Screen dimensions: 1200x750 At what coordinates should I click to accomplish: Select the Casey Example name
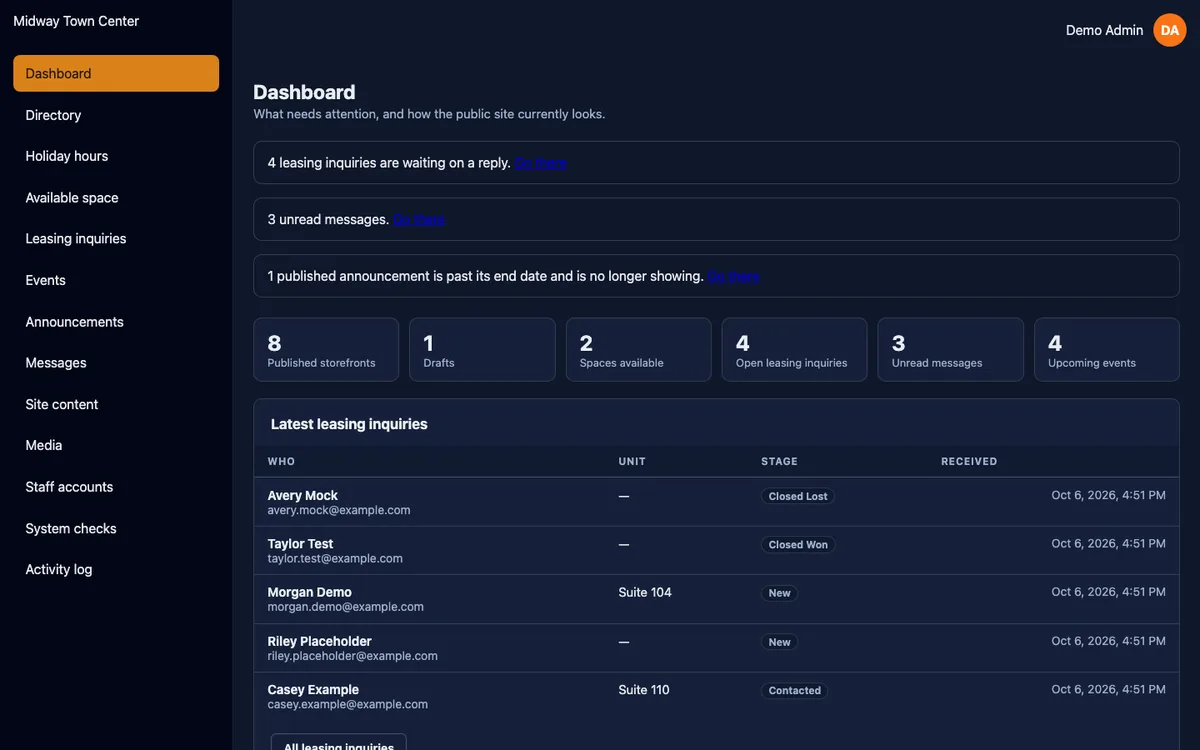coord(313,690)
